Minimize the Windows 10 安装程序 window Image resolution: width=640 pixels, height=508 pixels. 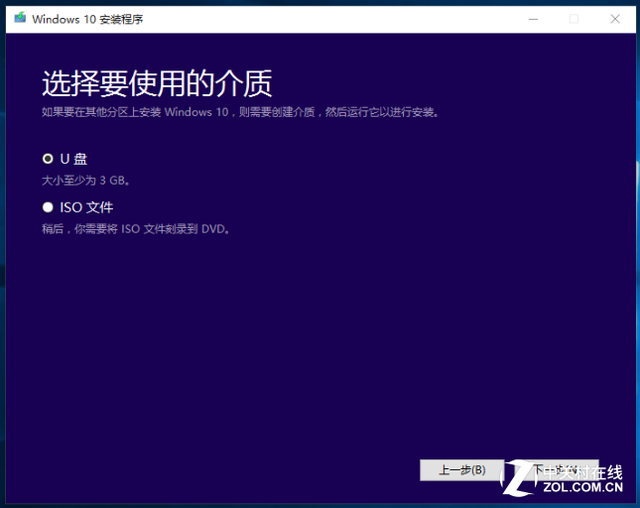point(533,19)
